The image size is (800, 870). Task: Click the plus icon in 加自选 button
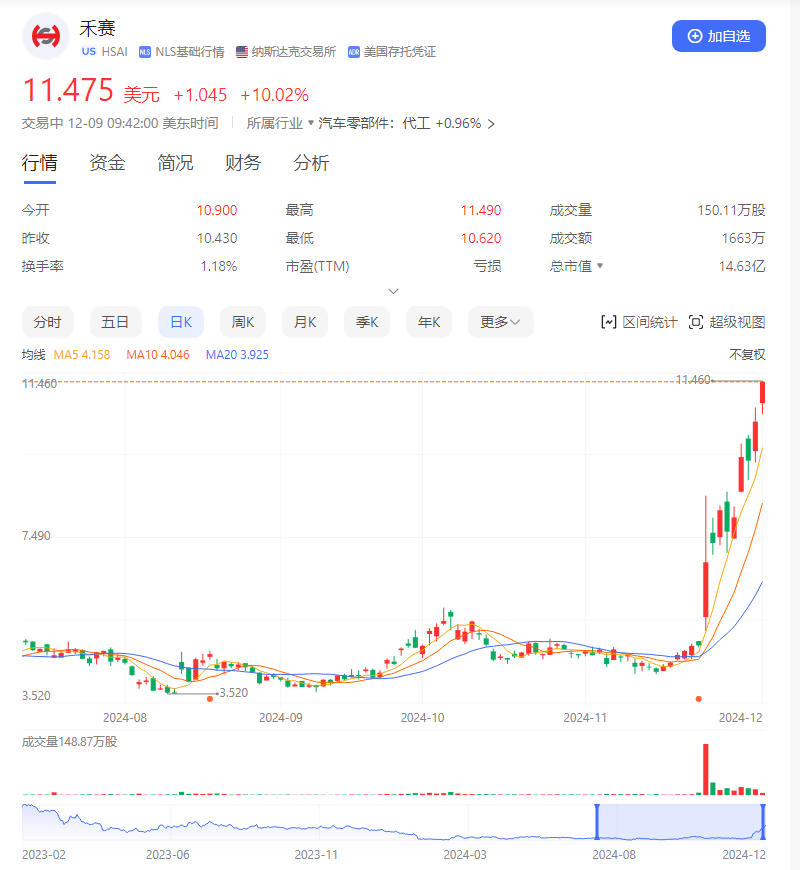click(x=695, y=36)
